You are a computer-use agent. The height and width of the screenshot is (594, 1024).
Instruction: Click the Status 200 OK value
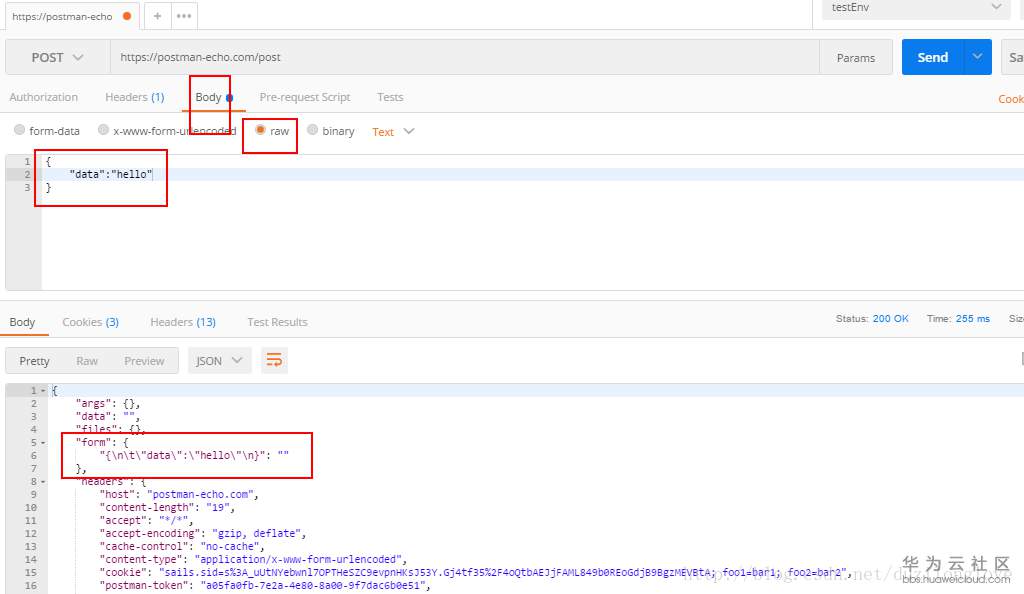890,319
